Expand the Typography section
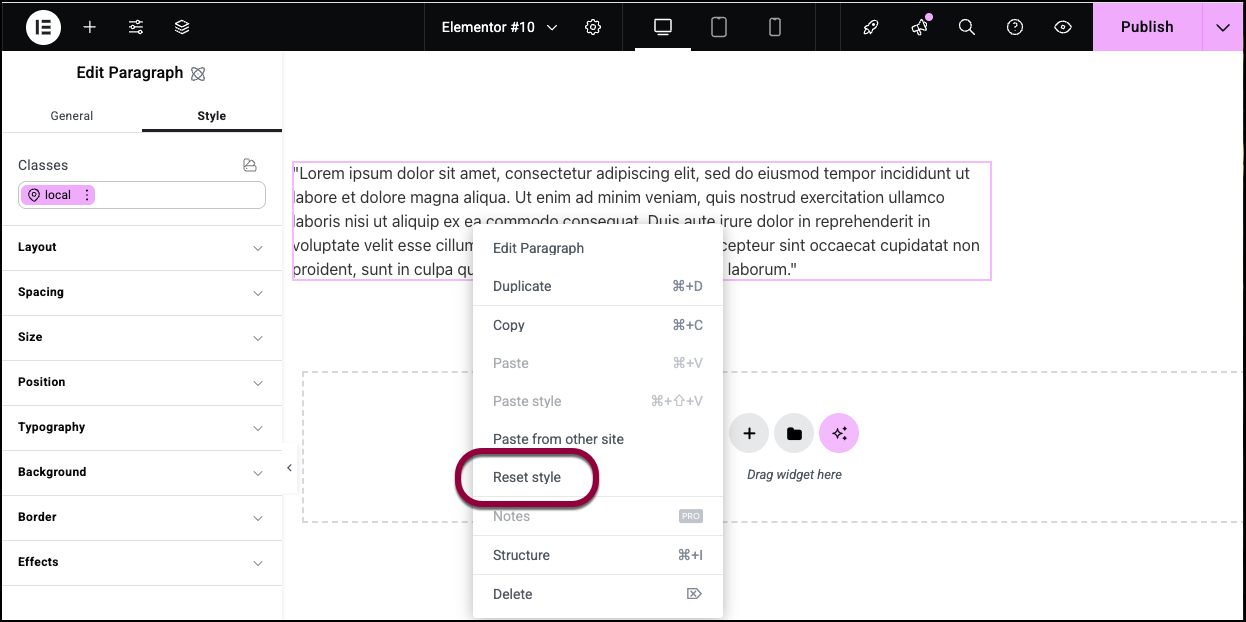Screen dimensions: 1246x622 [x=141, y=427]
